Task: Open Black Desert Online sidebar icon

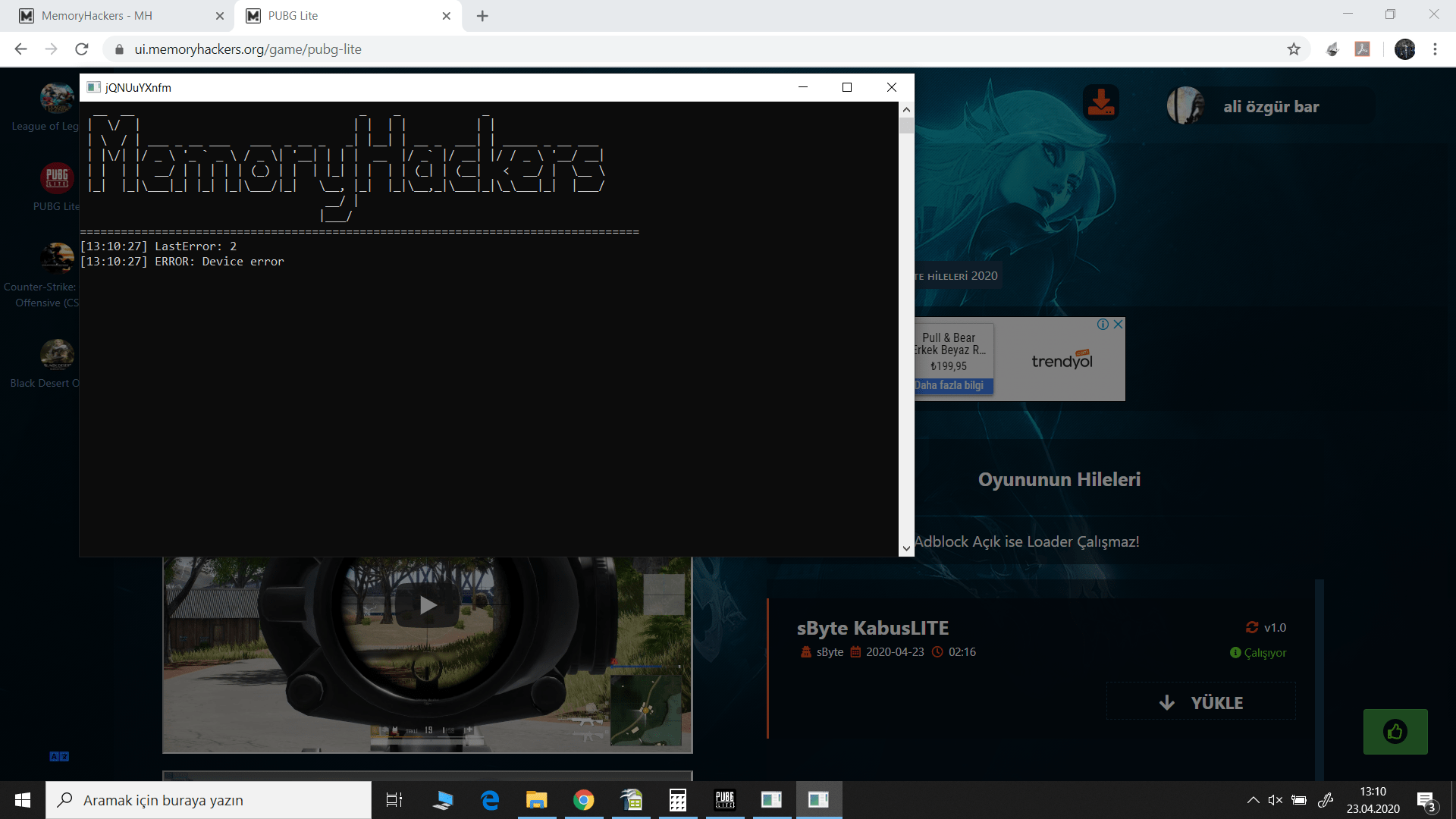Action: 57,354
